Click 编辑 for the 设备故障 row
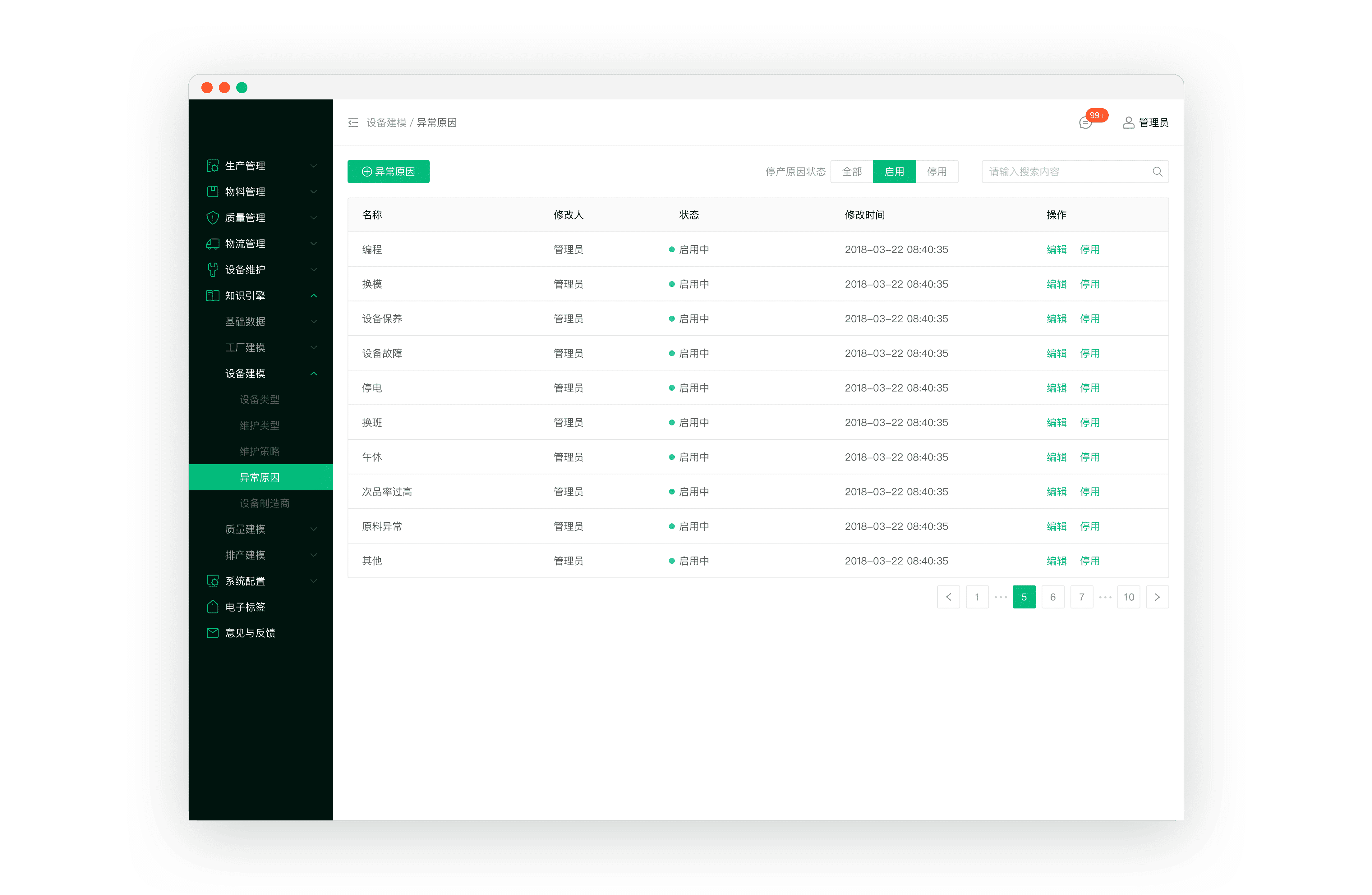This screenshot has width=1372, height=895. [x=1056, y=353]
